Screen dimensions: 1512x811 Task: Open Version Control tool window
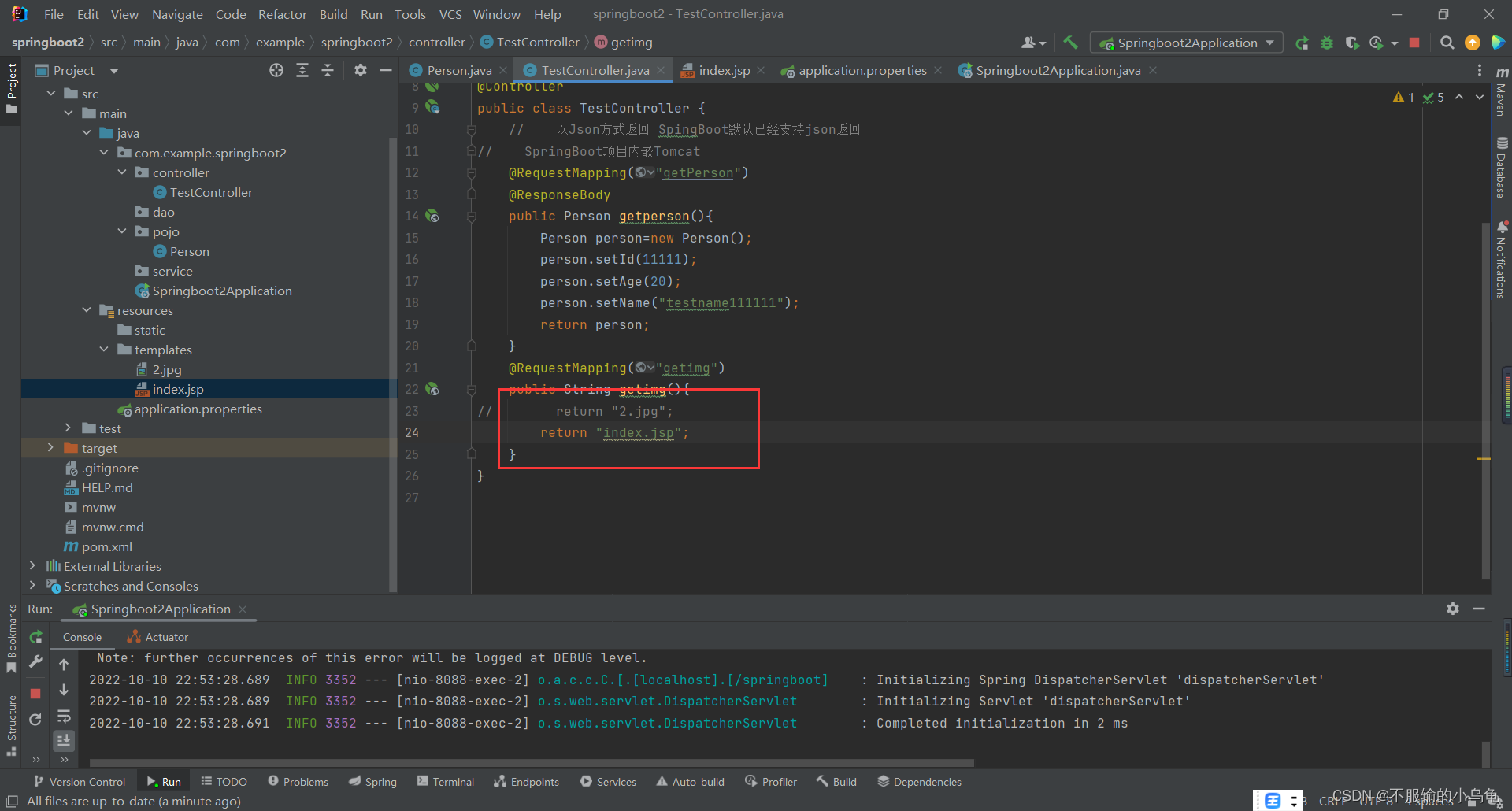(x=79, y=781)
